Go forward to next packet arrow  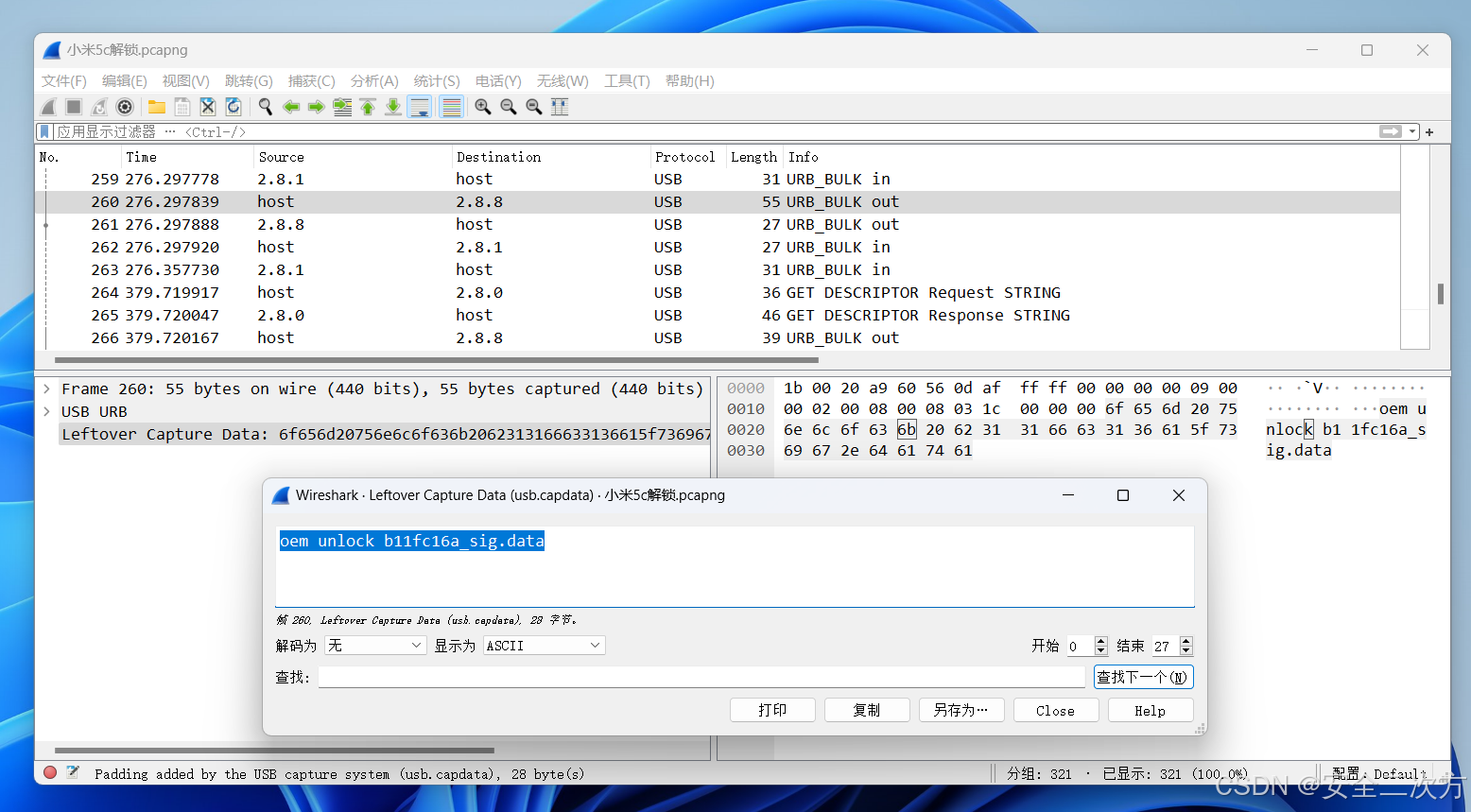[317, 107]
